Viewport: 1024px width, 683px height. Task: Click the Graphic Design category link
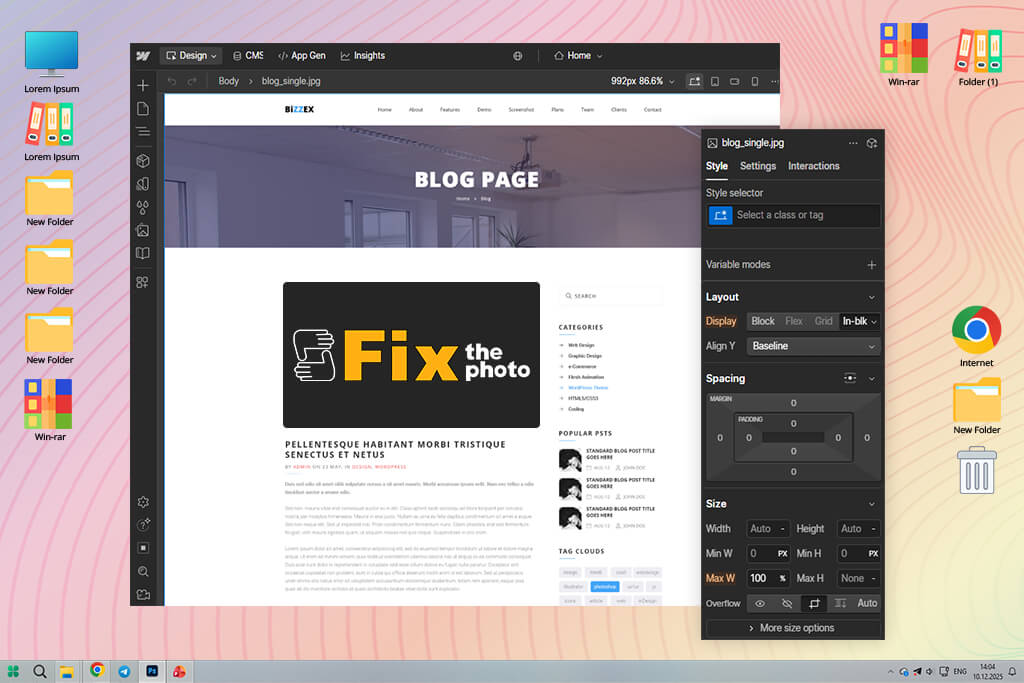[x=584, y=356]
